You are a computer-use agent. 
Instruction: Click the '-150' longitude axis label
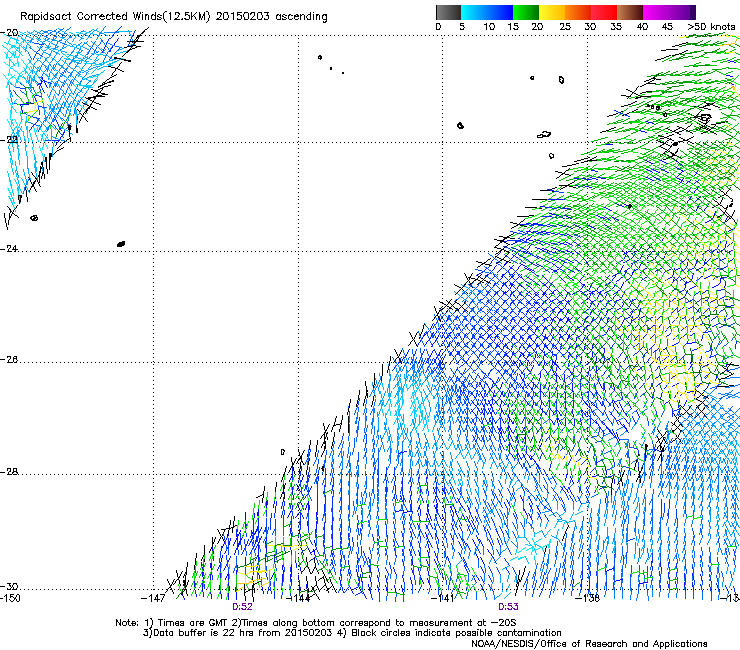[10, 598]
